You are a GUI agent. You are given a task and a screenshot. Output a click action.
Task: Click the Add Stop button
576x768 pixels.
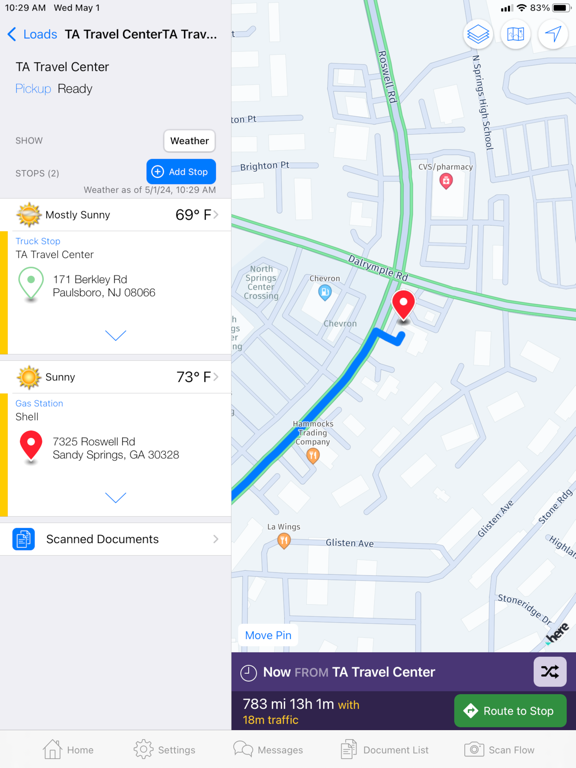181,171
